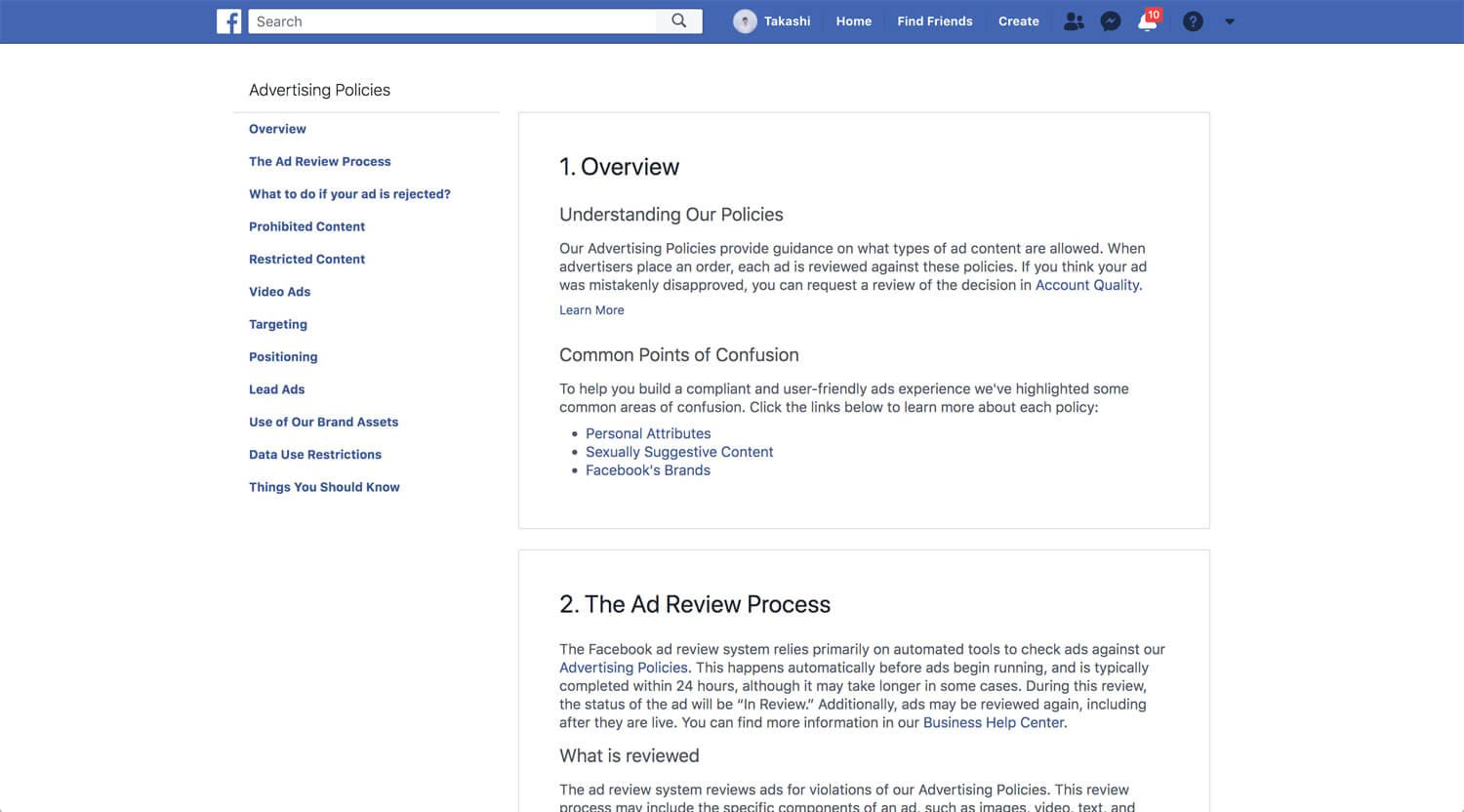Open Takashi profile name link
The height and width of the screenshot is (812, 1464).
pos(787,21)
